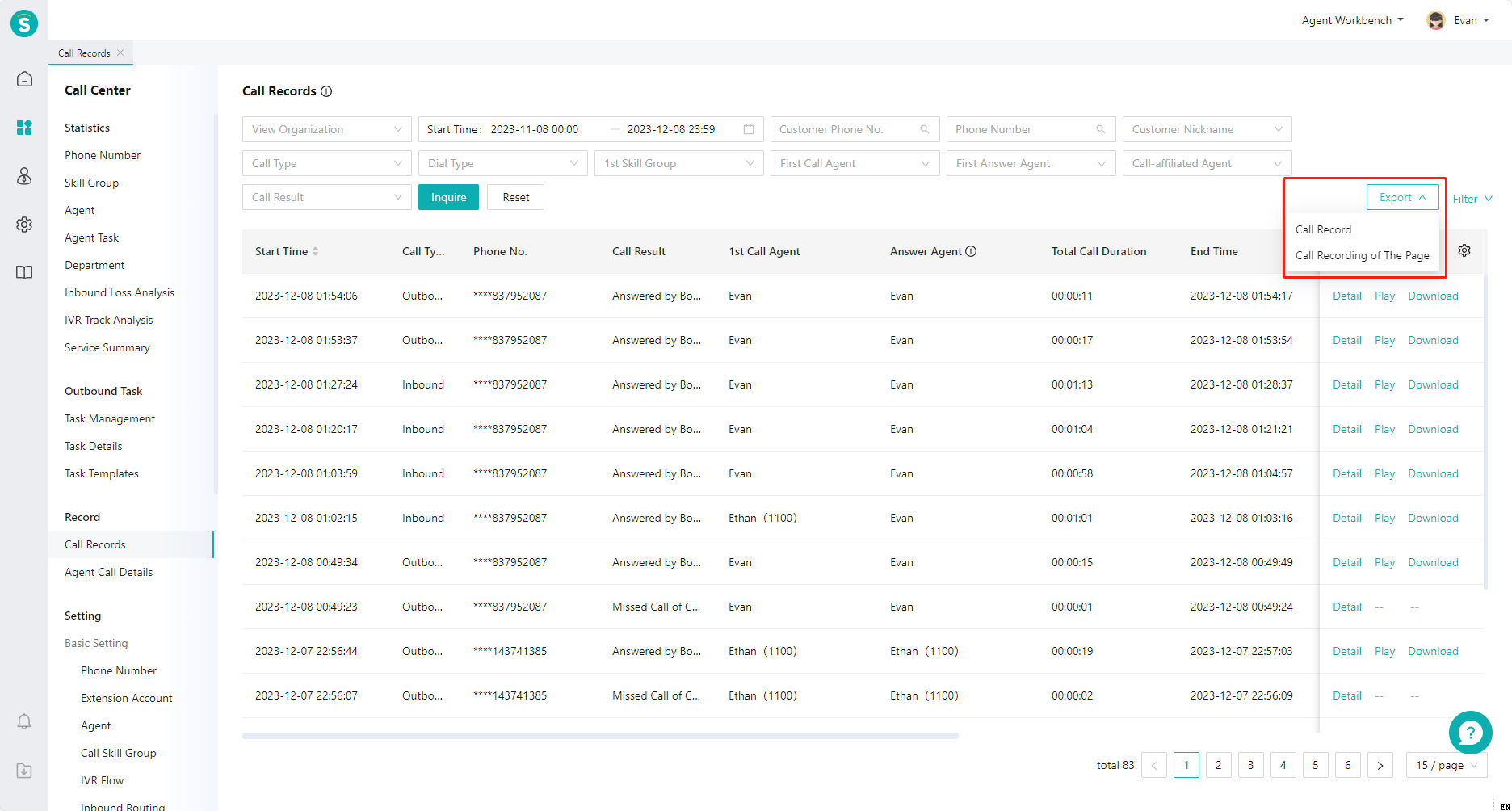Screen dimensions: 1512x811
Task: Open Task Management in sidebar
Action: tap(110, 418)
